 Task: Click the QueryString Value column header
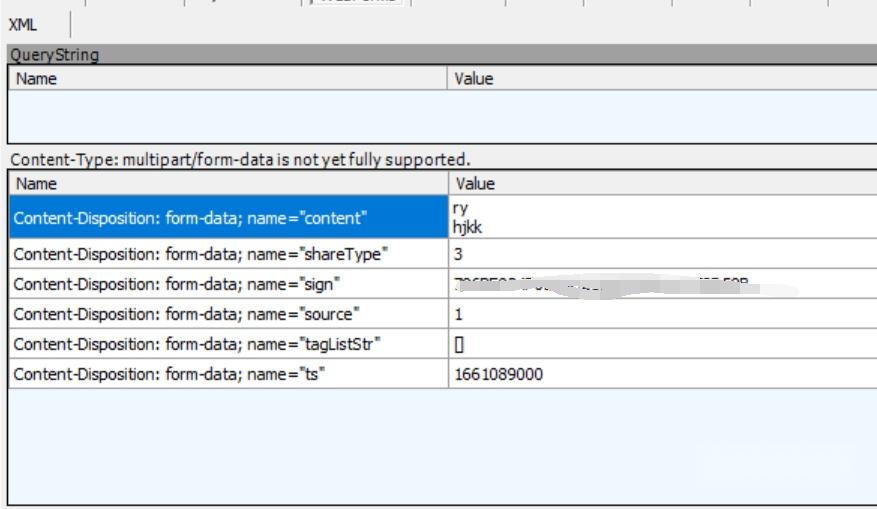point(662,78)
